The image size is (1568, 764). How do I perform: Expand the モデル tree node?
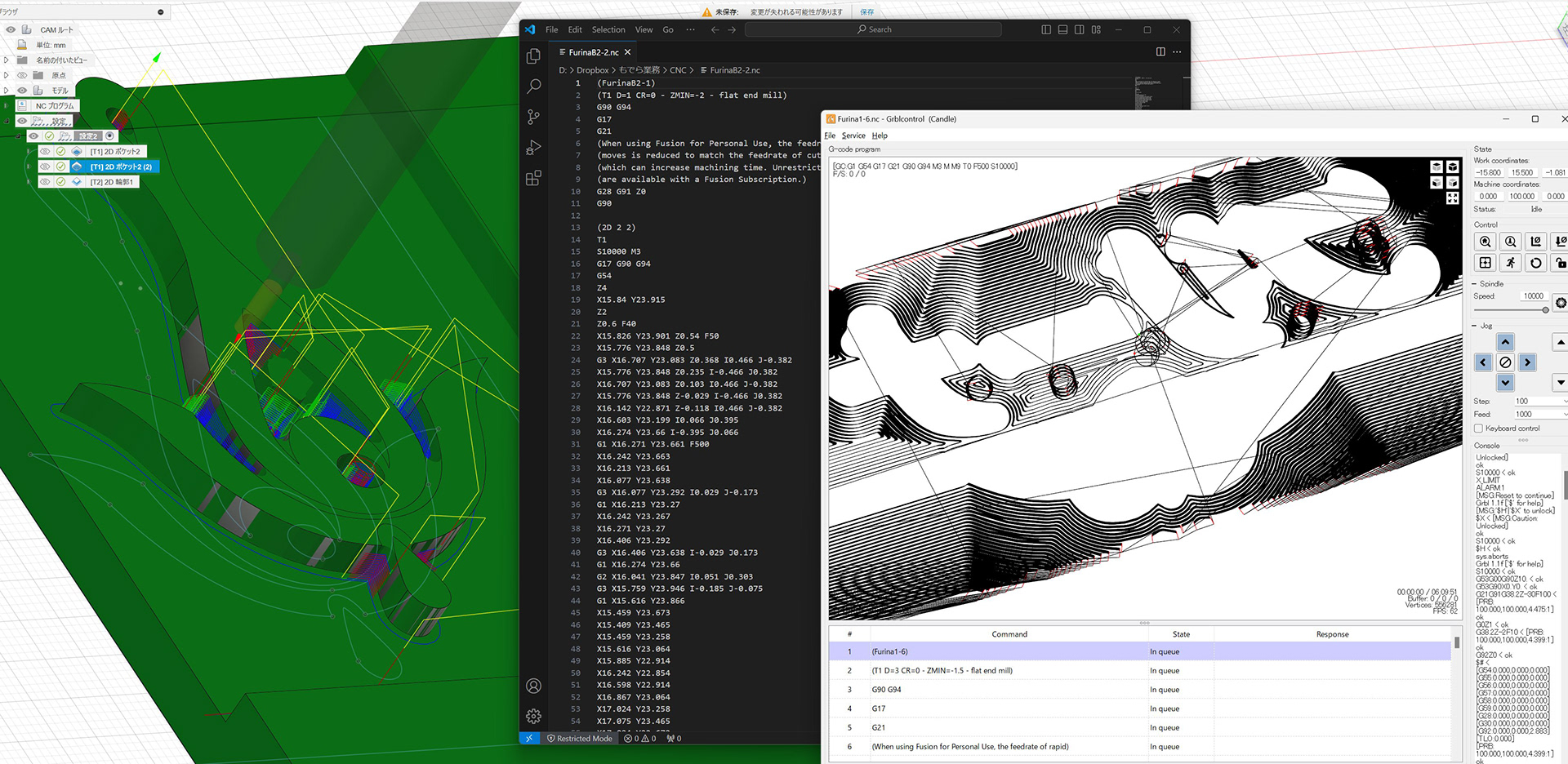coord(6,91)
